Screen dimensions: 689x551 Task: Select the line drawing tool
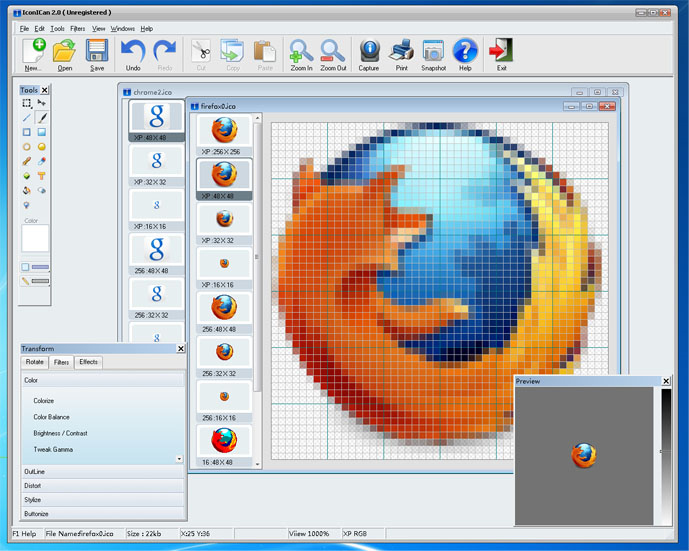[x=27, y=117]
